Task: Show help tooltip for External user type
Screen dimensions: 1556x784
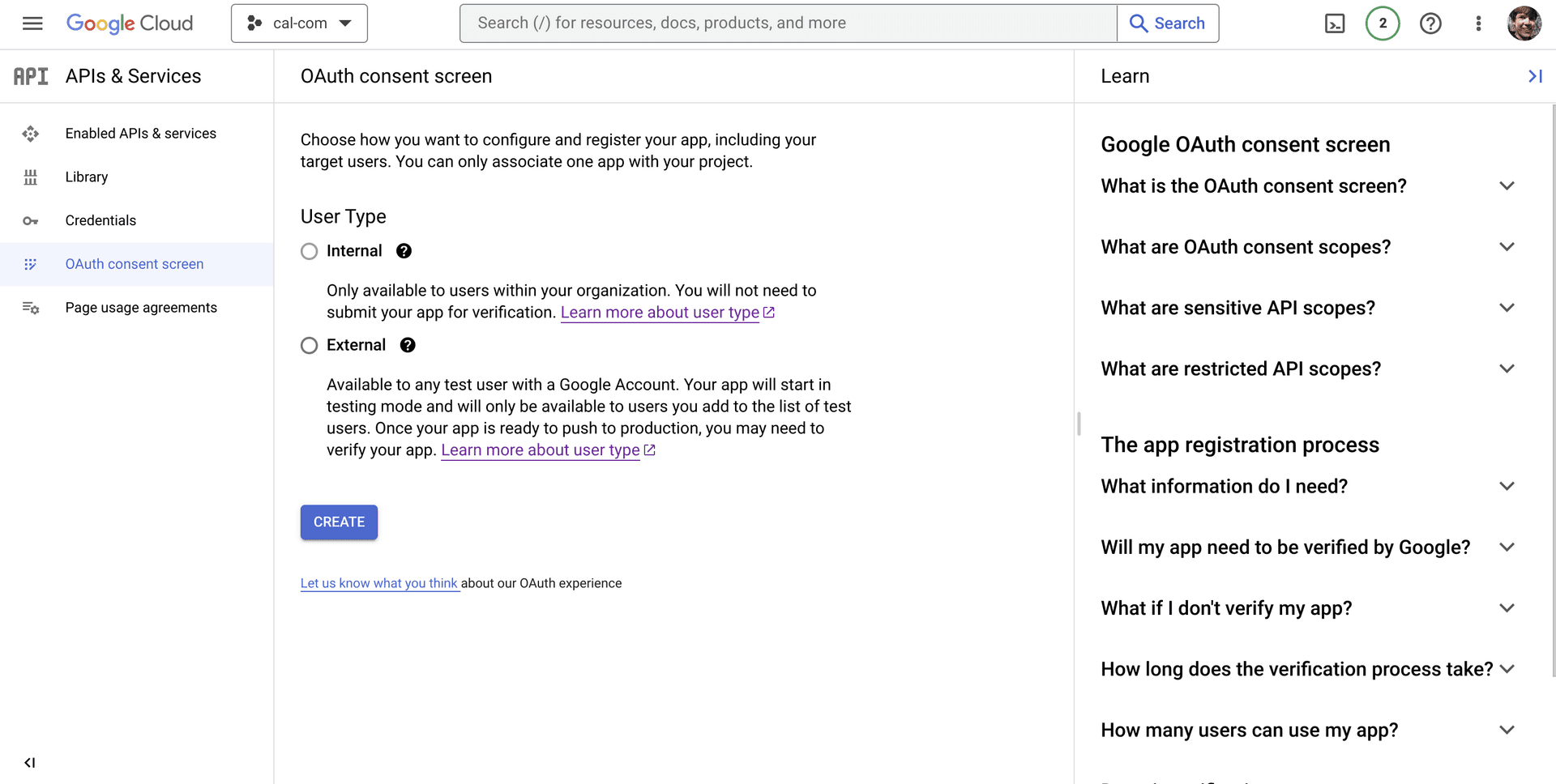Action: 408,345
